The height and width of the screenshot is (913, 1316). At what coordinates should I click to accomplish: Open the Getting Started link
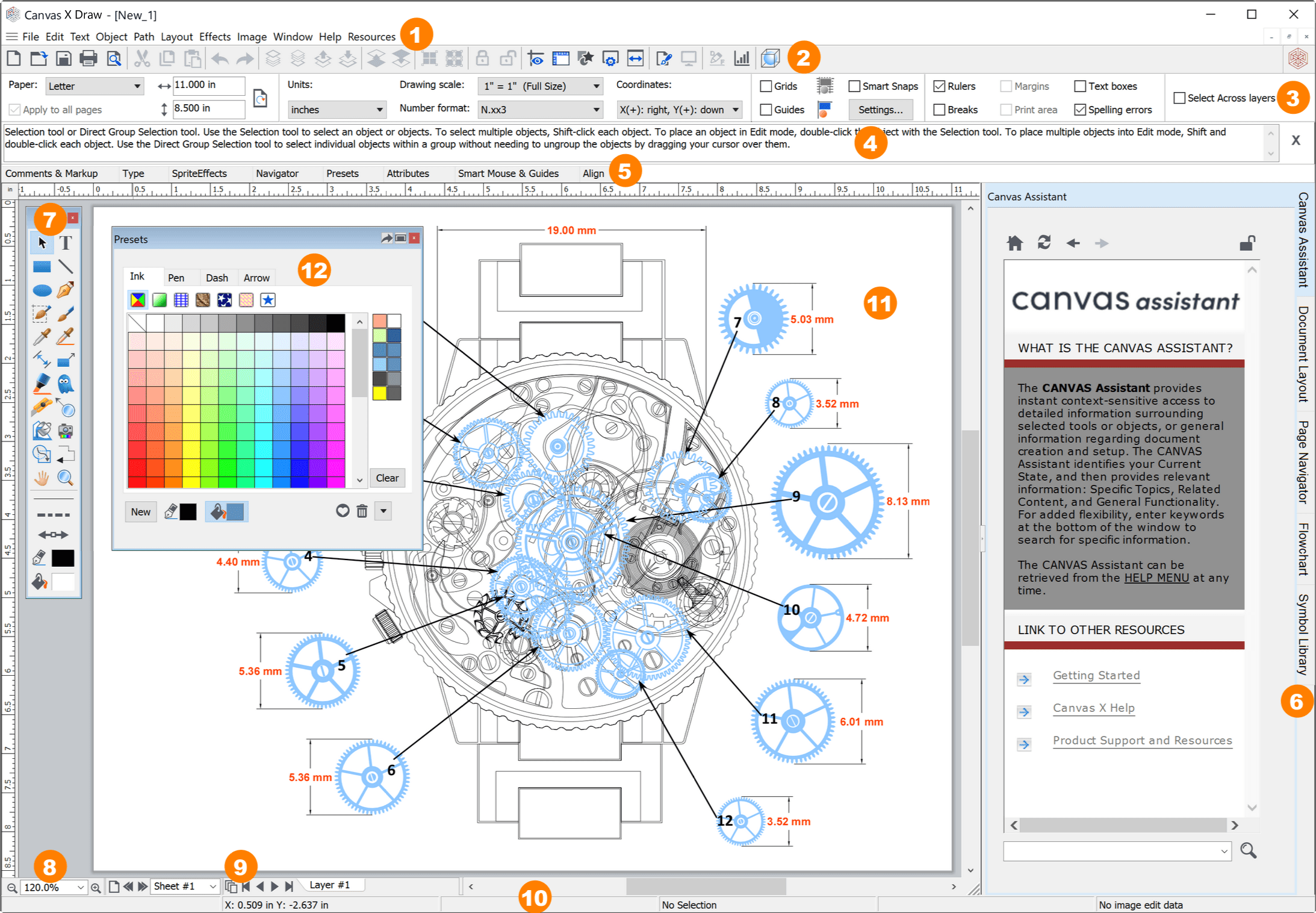(x=1096, y=676)
